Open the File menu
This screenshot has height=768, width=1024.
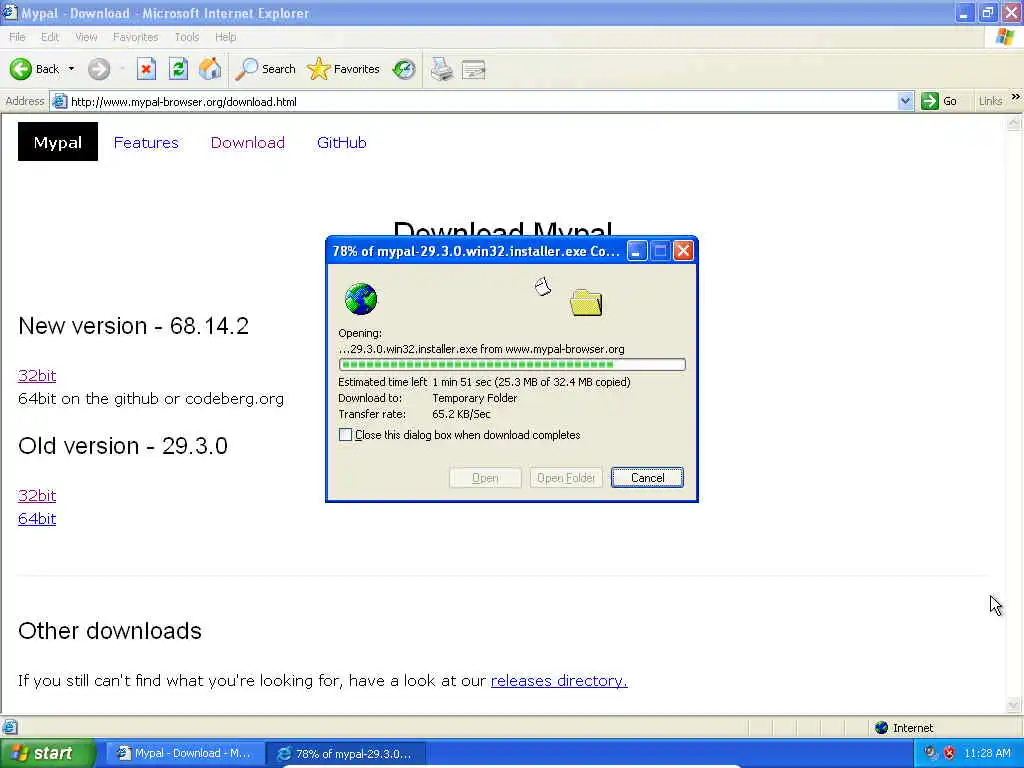pos(17,37)
